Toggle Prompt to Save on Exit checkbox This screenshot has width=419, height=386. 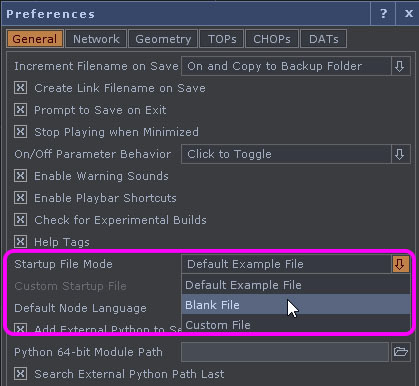coord(20,110)
